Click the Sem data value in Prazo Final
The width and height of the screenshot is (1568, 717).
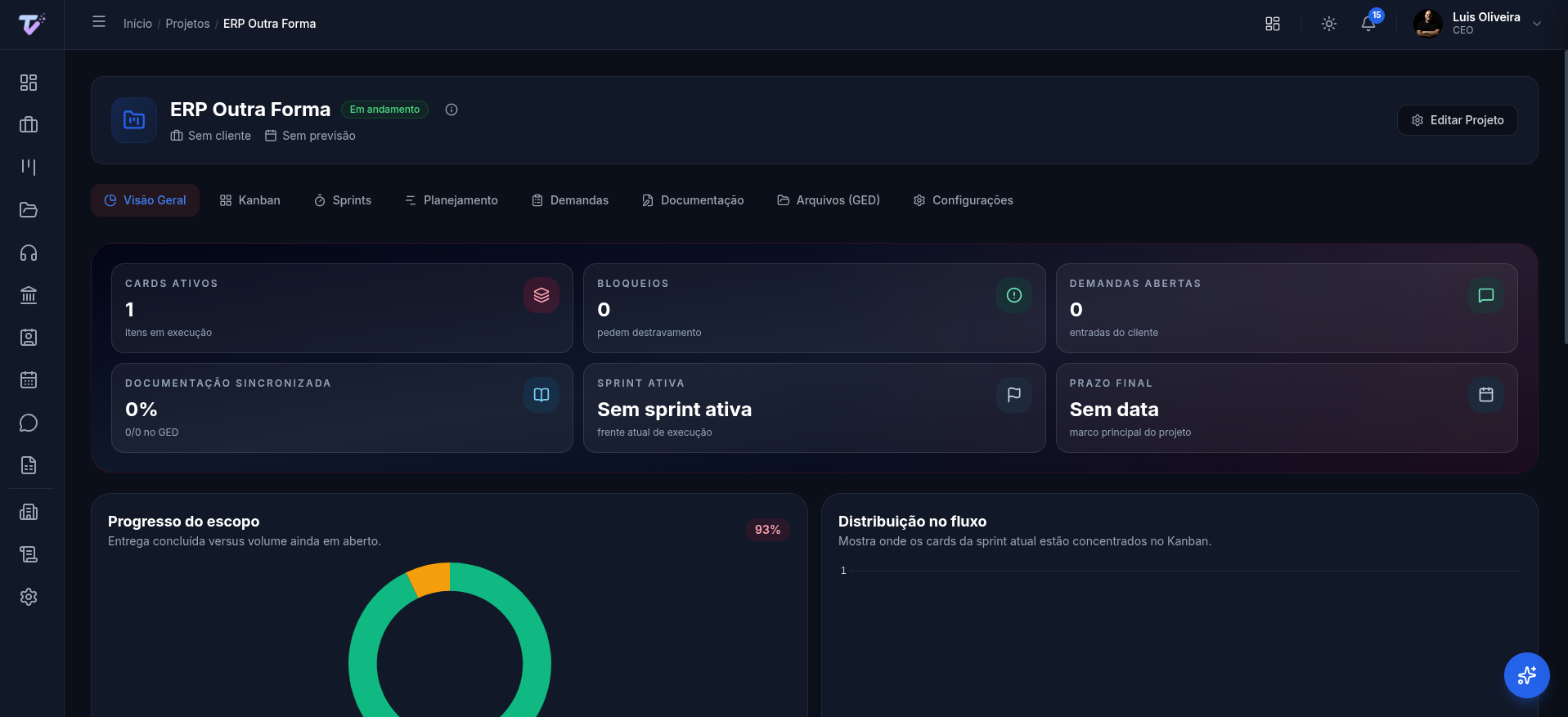[1114, 410]
